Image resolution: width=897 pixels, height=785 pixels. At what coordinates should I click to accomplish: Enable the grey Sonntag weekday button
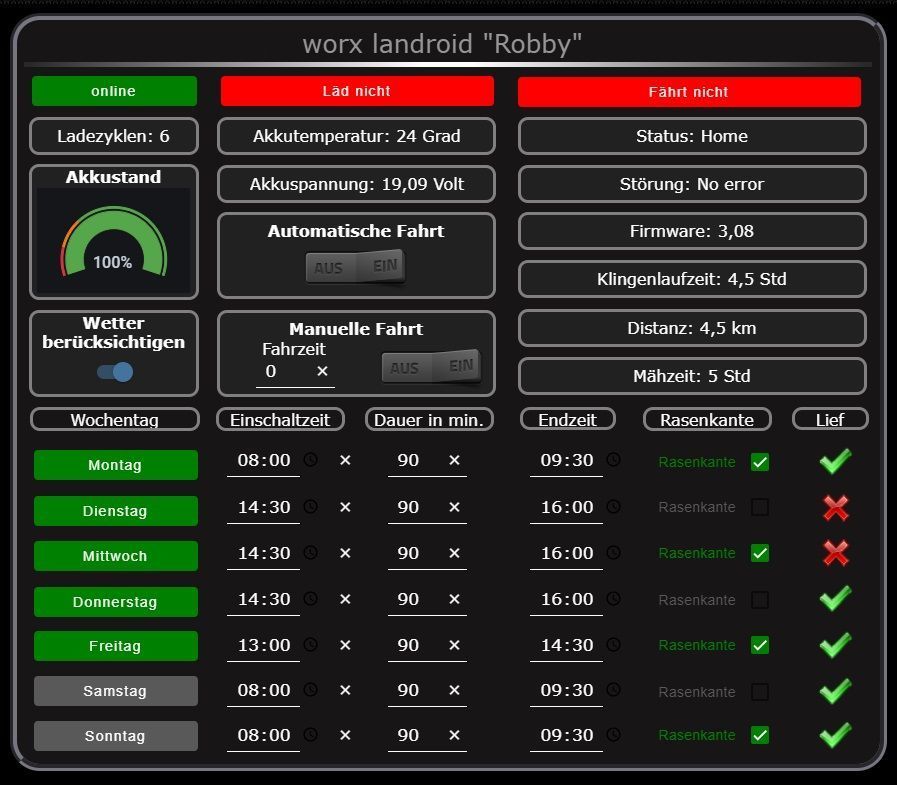pyautogui.click(x=116, y=736)
